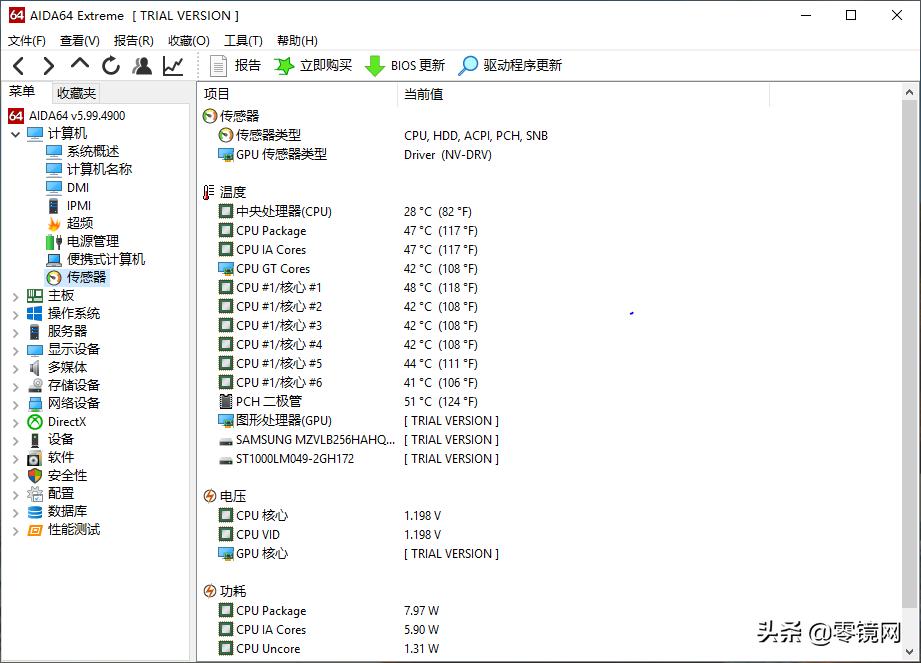This screenshot has height=663, width=921.
Task: Click the back navigation arrow
Action: [20, 66]
